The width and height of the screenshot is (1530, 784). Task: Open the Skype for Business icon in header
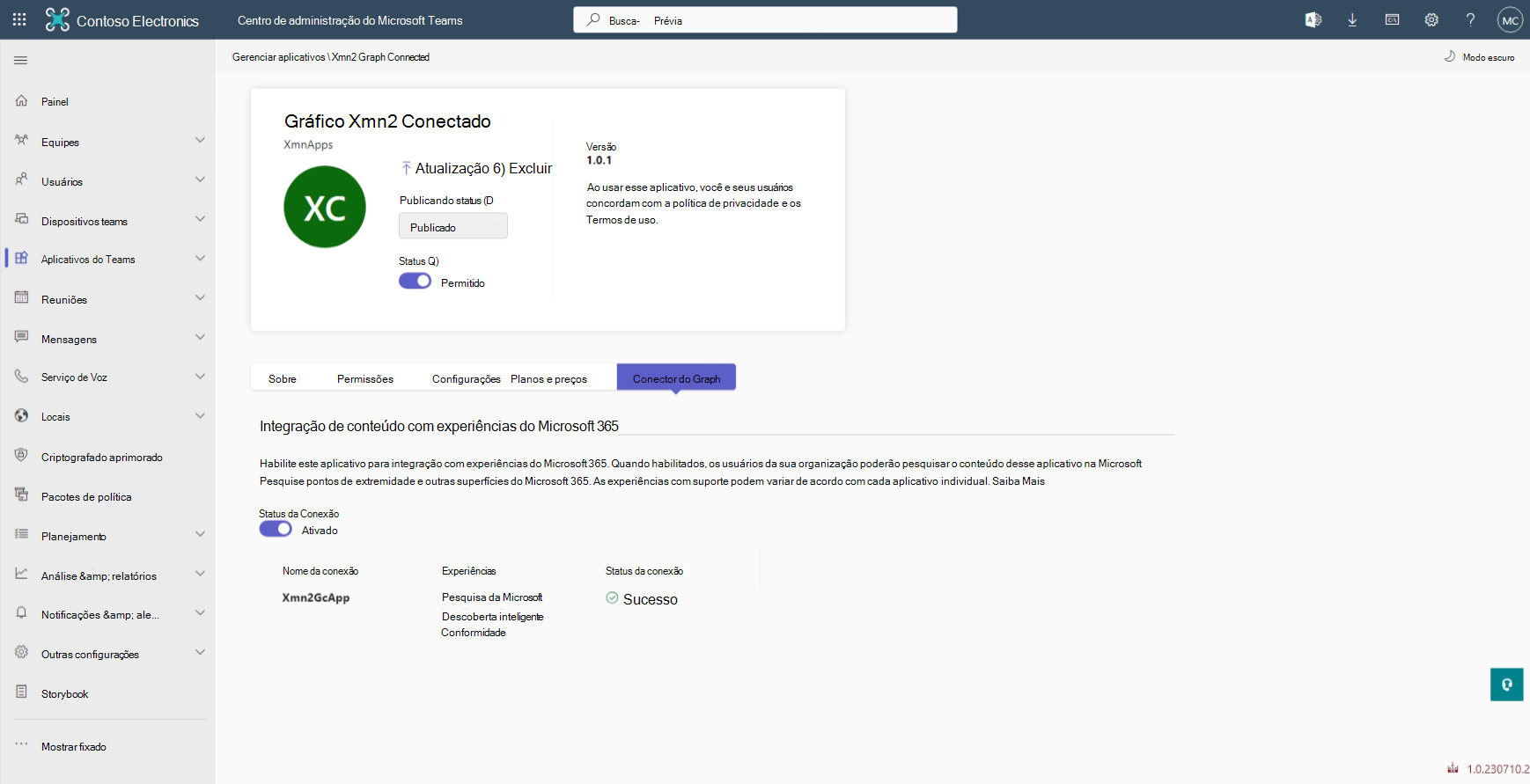1313,19
